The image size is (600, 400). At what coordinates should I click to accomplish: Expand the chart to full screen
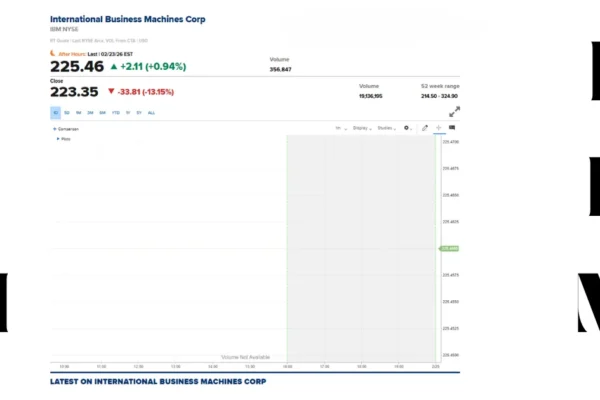(454, 111)
